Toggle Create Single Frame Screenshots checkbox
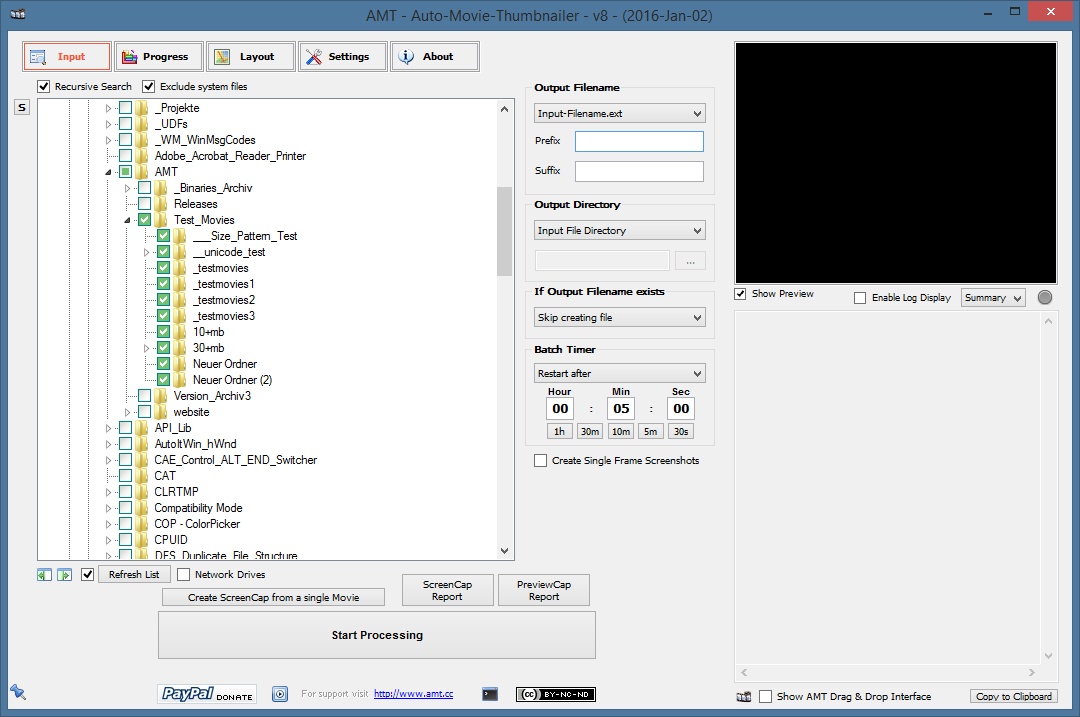This screenshot has width=1080, height=717. pos(541,460)
